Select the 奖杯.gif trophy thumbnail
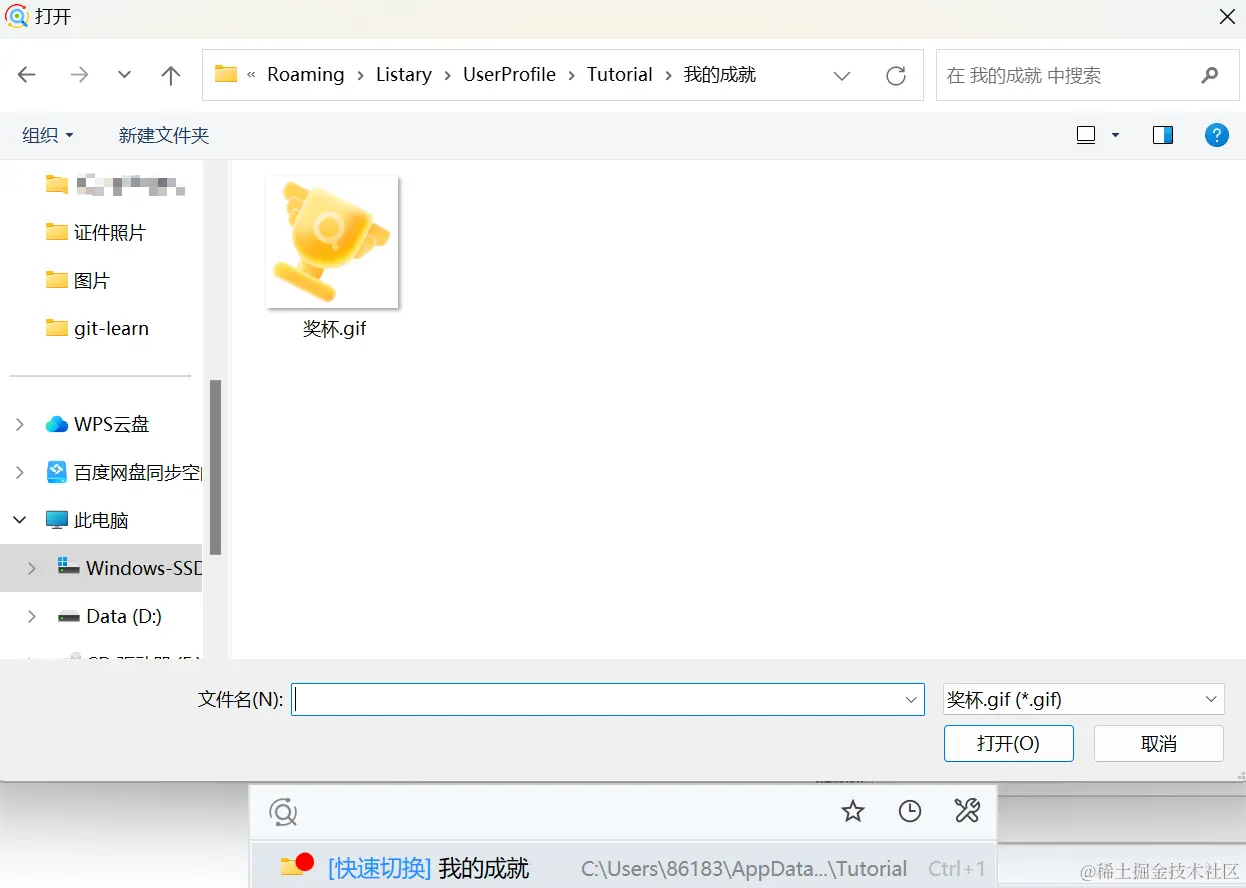The image size is (1246, 888). [332, 242]
